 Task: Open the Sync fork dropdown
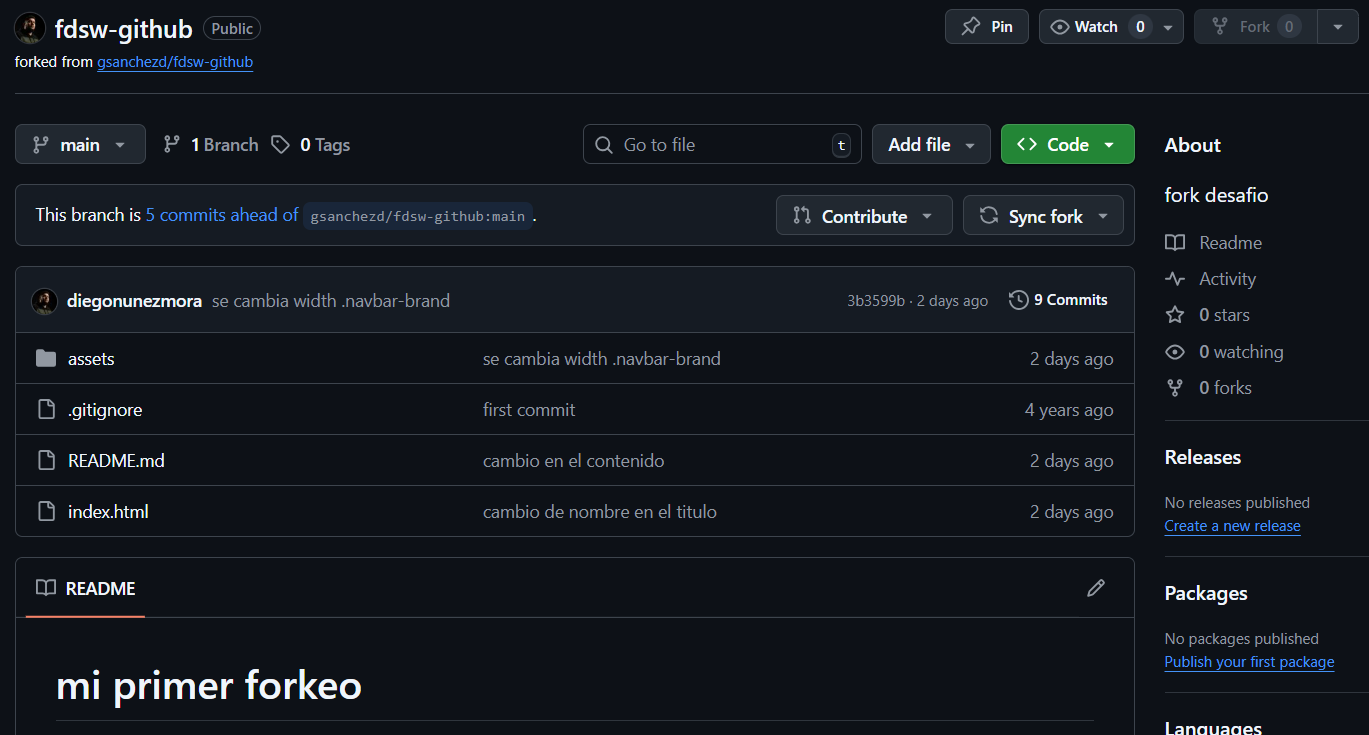(1043, 216)
